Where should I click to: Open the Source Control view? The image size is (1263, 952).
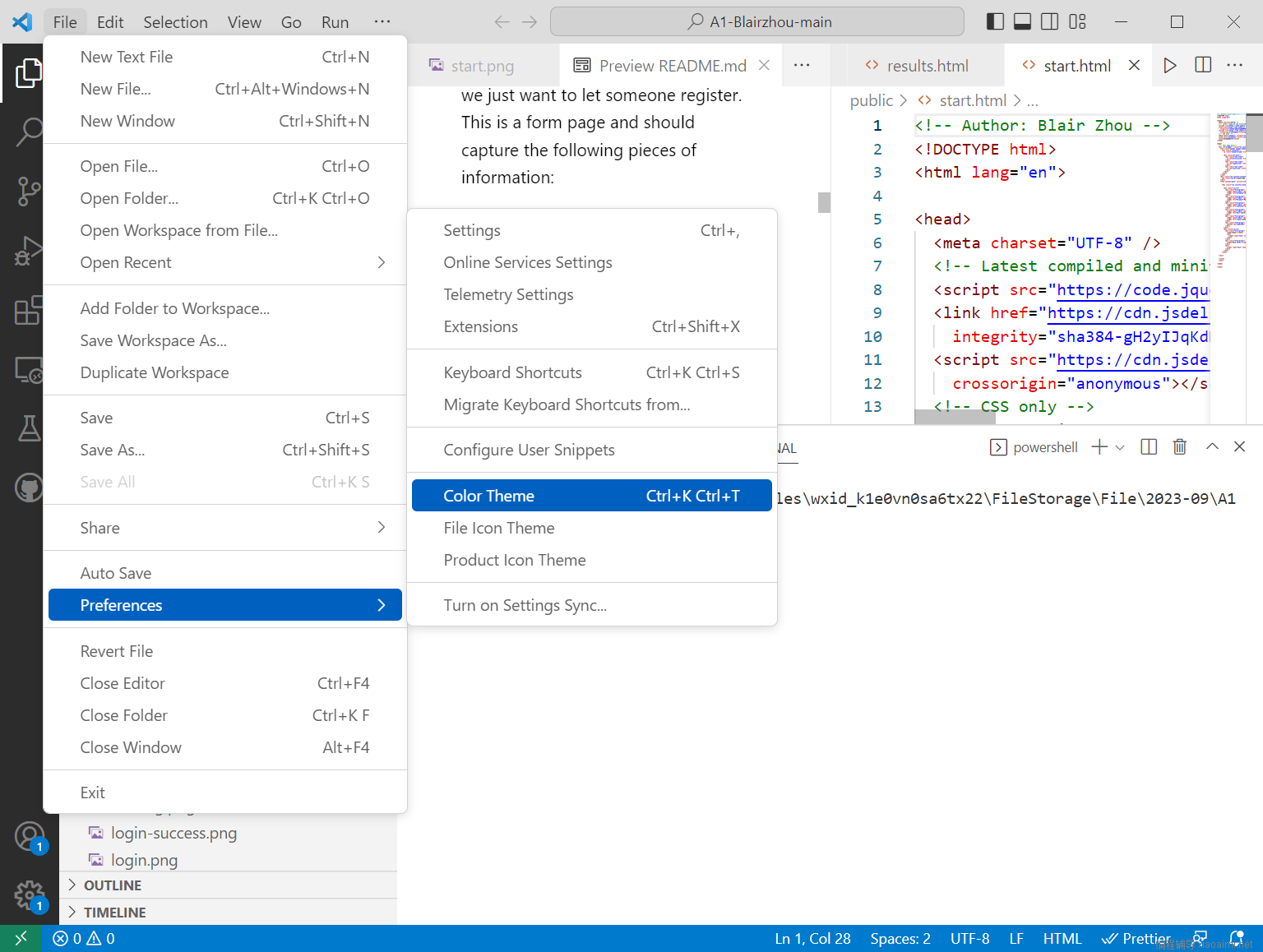tap(29, 191)
